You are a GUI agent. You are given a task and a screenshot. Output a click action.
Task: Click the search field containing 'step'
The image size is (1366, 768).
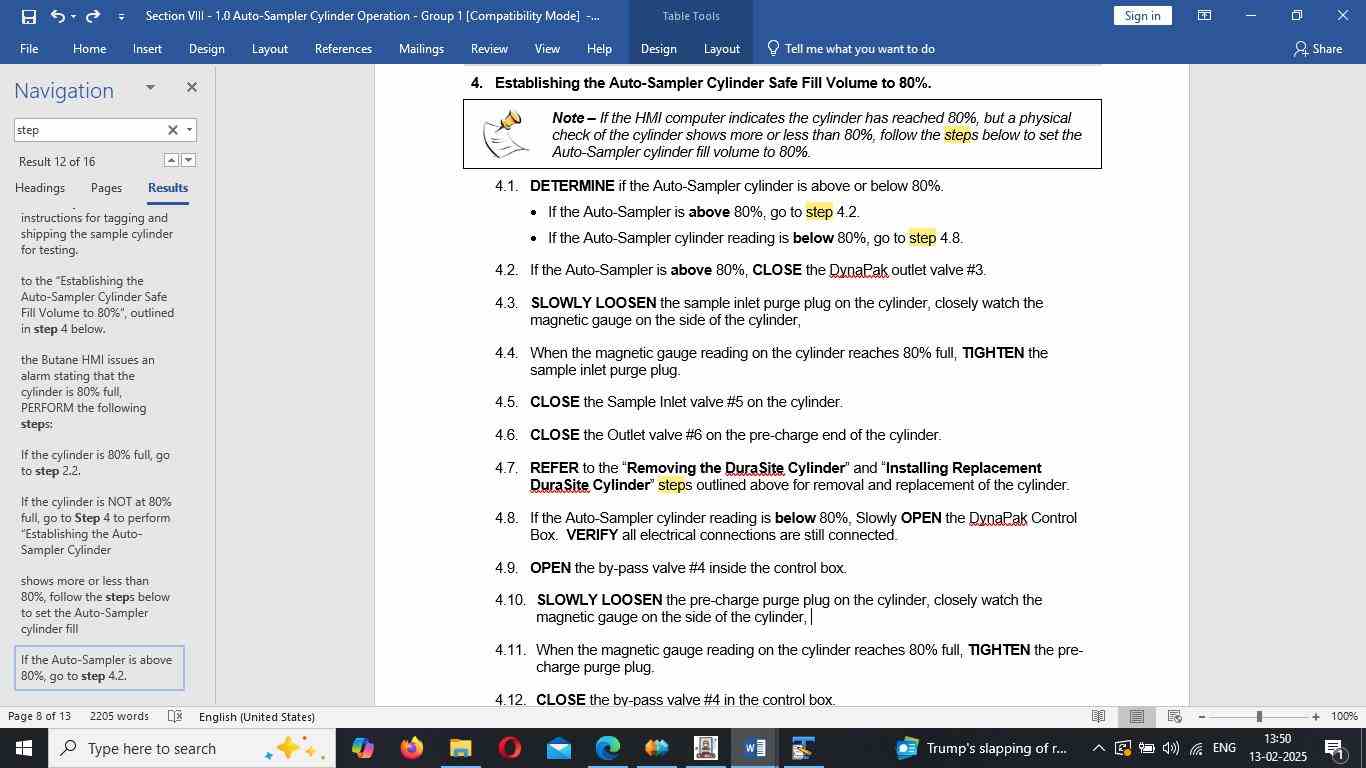pyautogui.click(x=88, y=130)
